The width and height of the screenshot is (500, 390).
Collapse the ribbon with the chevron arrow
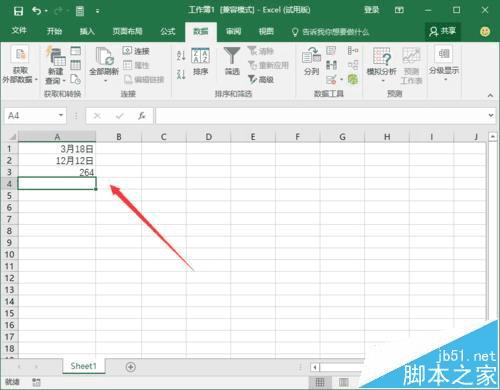490,95
